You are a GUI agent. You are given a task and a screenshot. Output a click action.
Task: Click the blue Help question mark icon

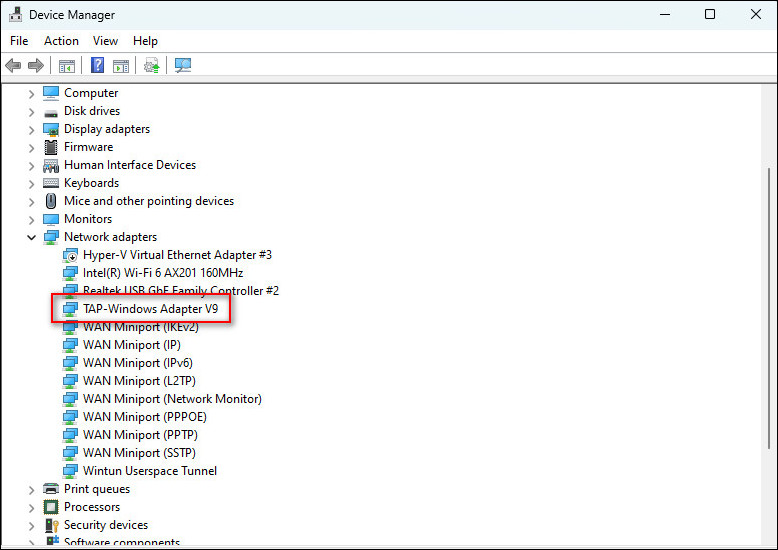click(x=97, y=66)
